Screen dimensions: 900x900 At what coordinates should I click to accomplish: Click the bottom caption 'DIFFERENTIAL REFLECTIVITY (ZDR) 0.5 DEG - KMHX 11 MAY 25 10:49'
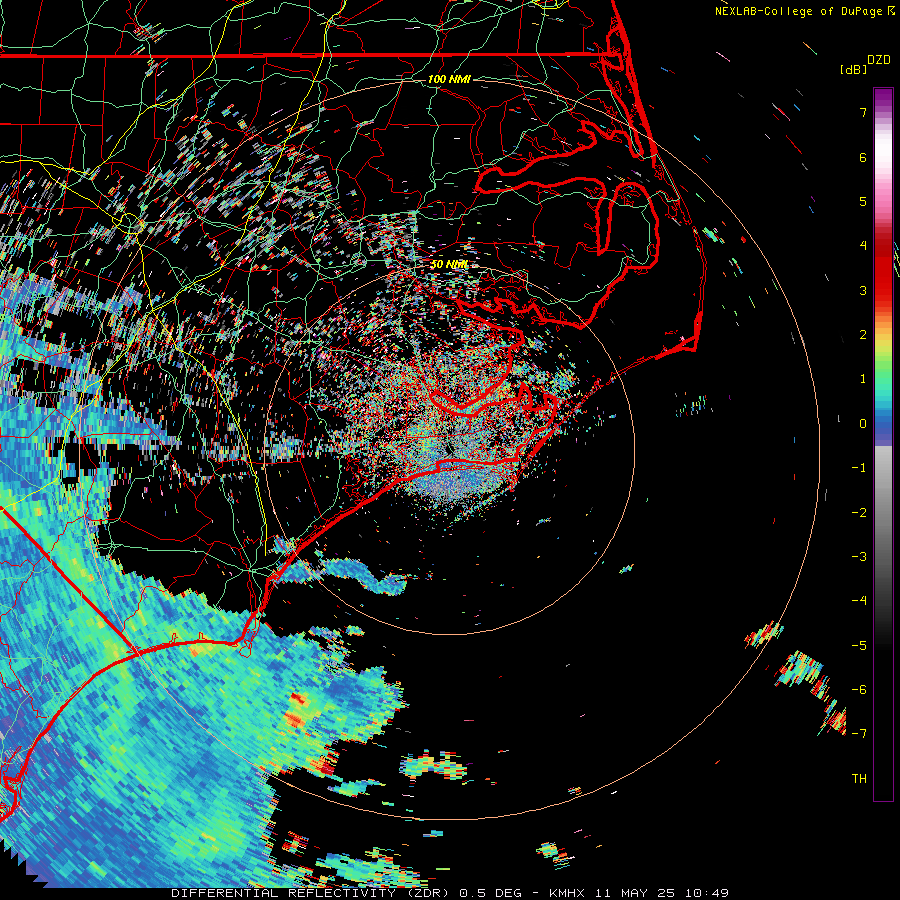coord(450,893)
